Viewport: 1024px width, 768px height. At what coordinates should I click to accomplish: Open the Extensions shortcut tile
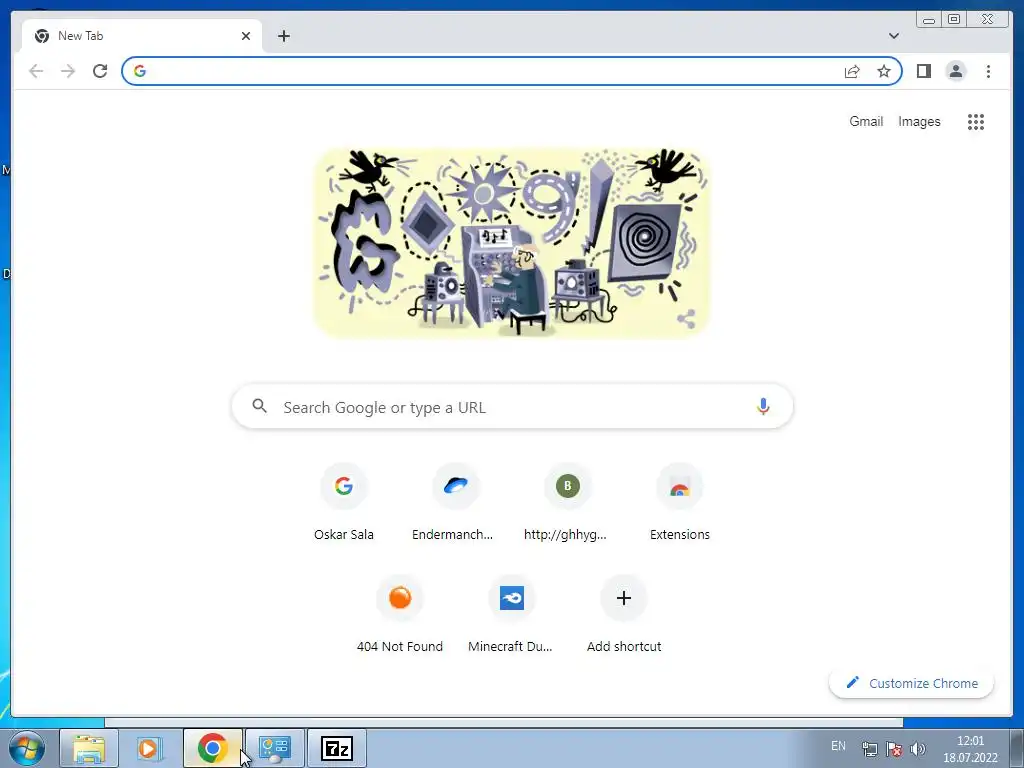[679, 503]
